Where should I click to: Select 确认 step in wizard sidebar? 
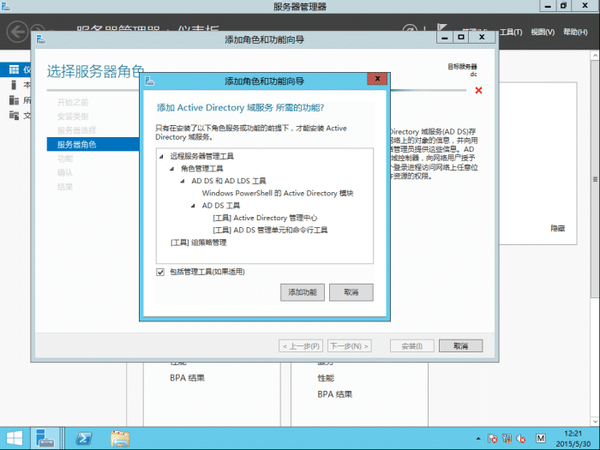pos(65,173)
